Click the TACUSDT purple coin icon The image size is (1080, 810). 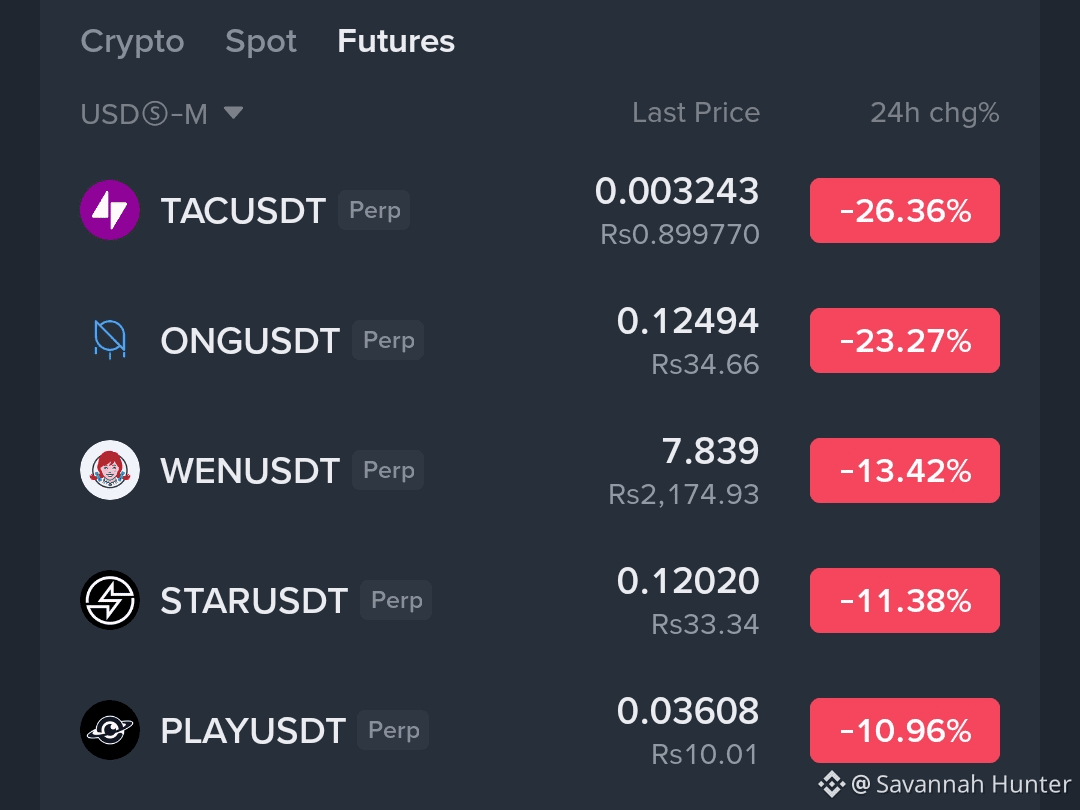[x=110, y=210]
